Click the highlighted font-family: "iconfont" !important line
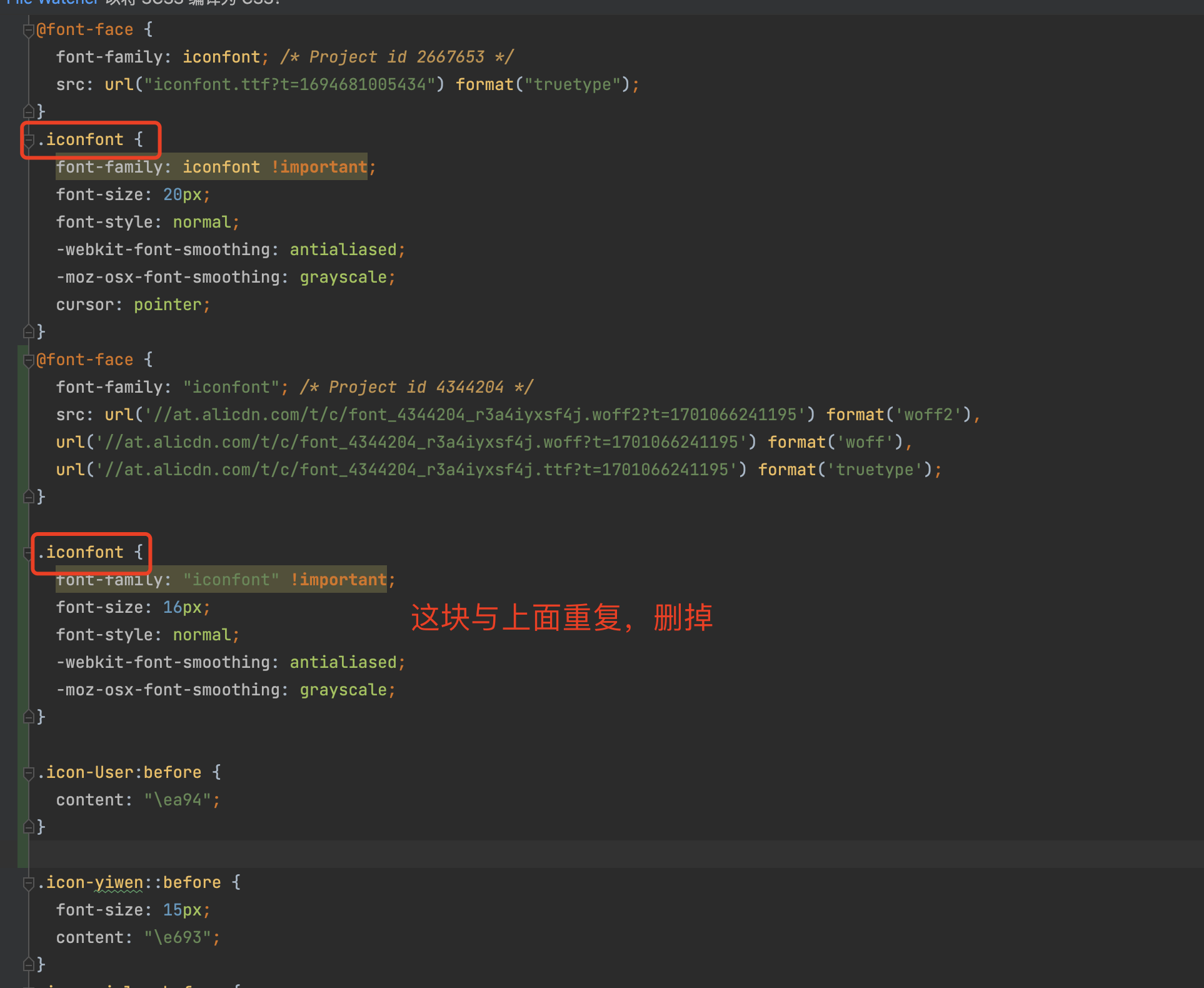 coord(221,580)
